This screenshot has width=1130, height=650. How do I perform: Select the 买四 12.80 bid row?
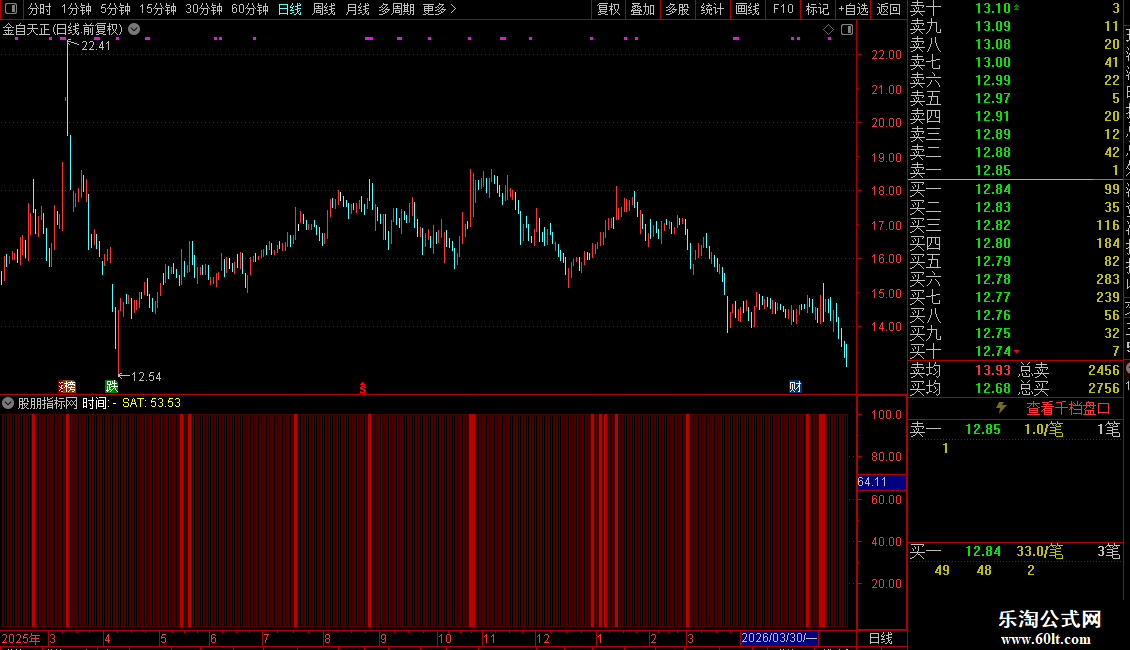tap(1015, 243)
